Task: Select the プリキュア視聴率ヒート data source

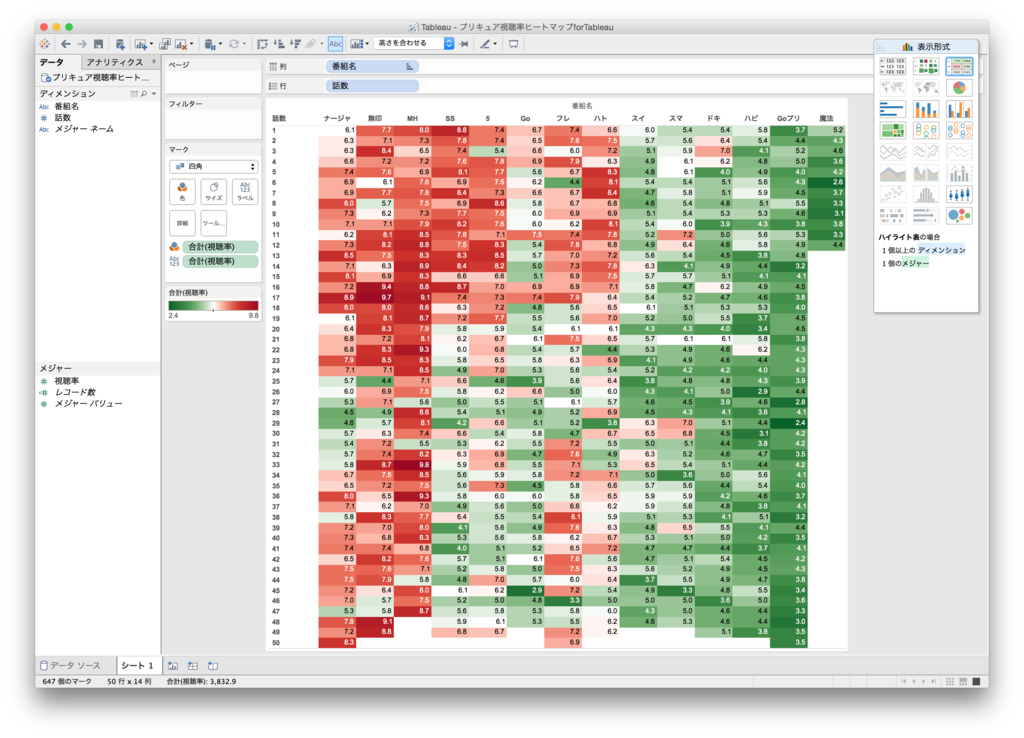Action: tap(95, 77)
